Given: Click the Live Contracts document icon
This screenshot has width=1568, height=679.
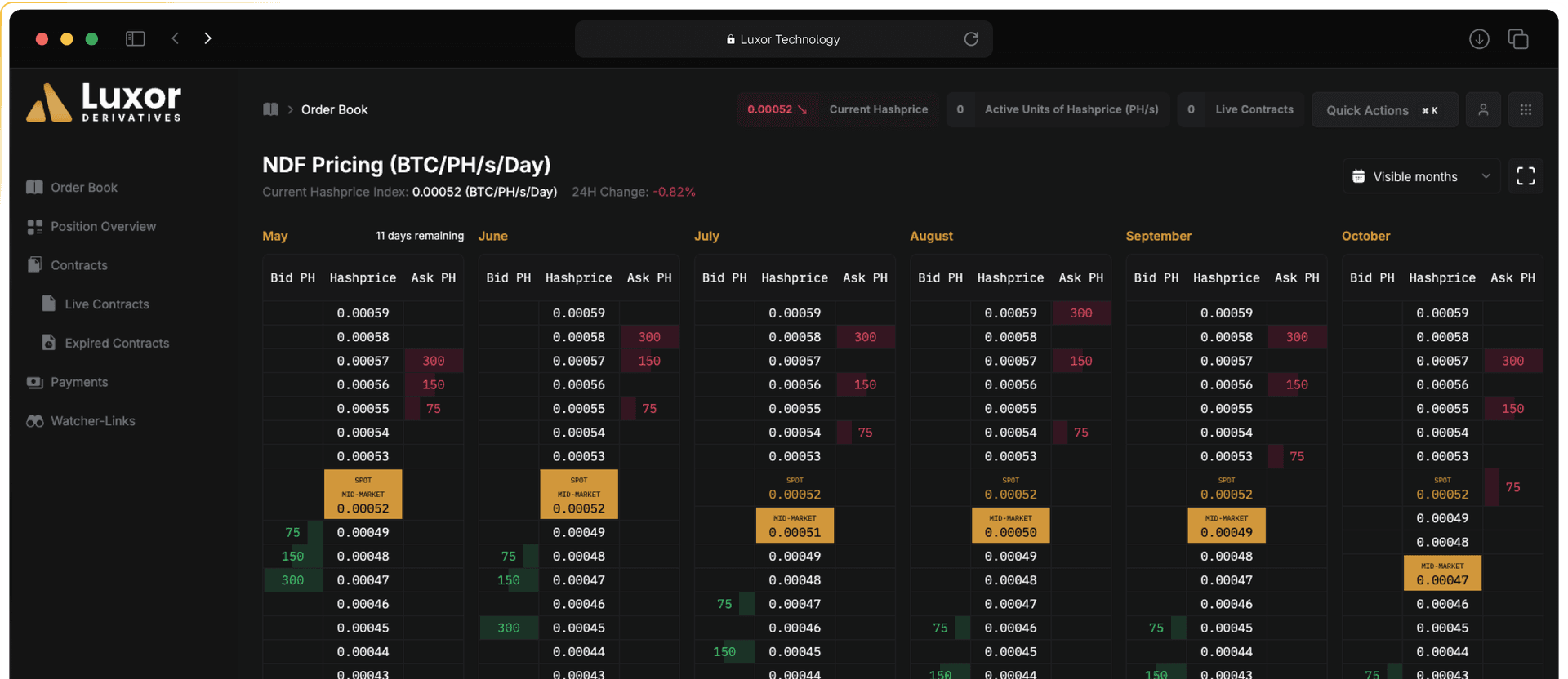Looking at the screenshot, I should 49,304.
